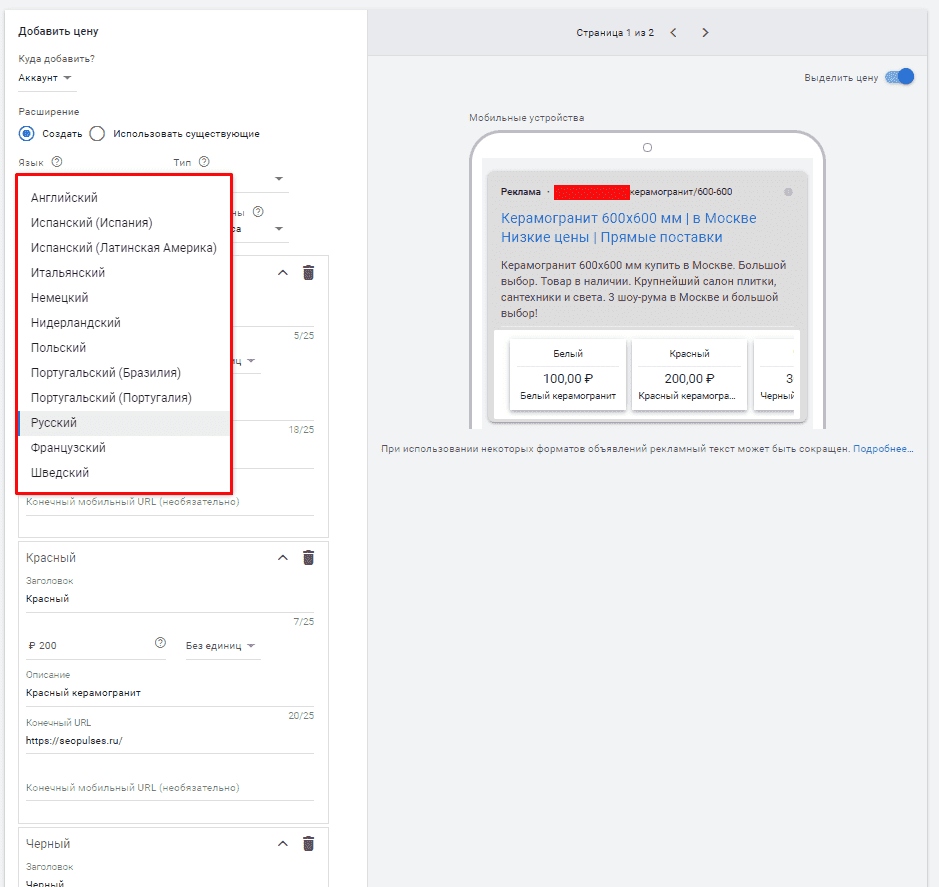The height and width of the screenshot is (887, 939).
Task: Click Мобильные устройства label
Action: point(526,118)
